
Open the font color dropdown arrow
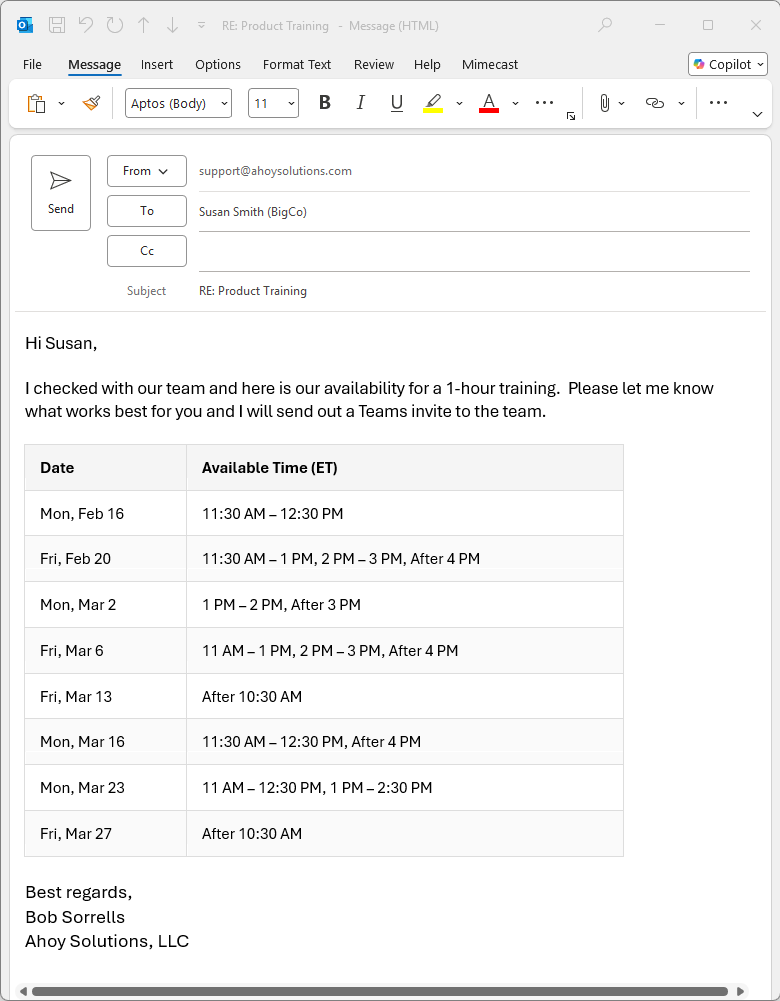515,102
